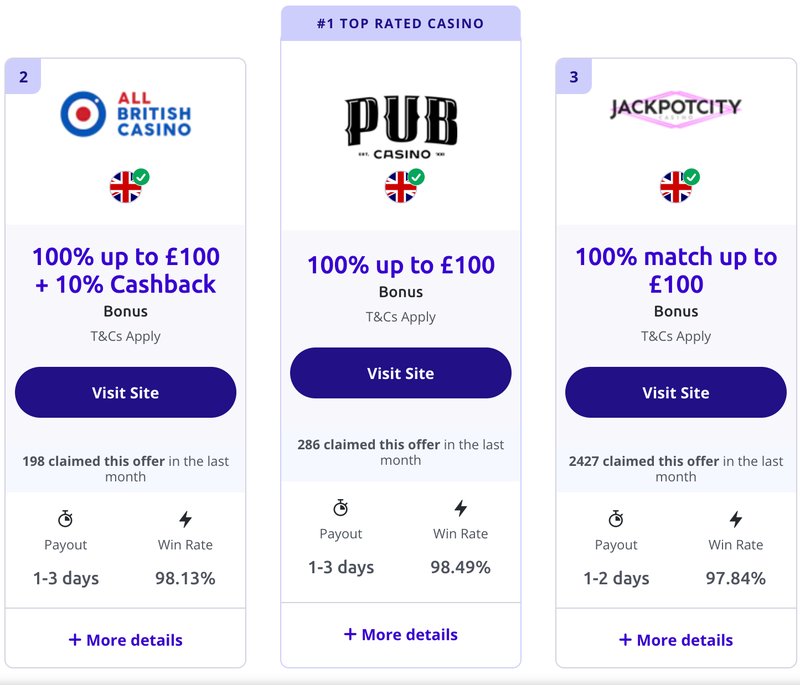Click the UK flag icon under PUB Casino
This screenshot has width=800, height=685.
point(398,185)
